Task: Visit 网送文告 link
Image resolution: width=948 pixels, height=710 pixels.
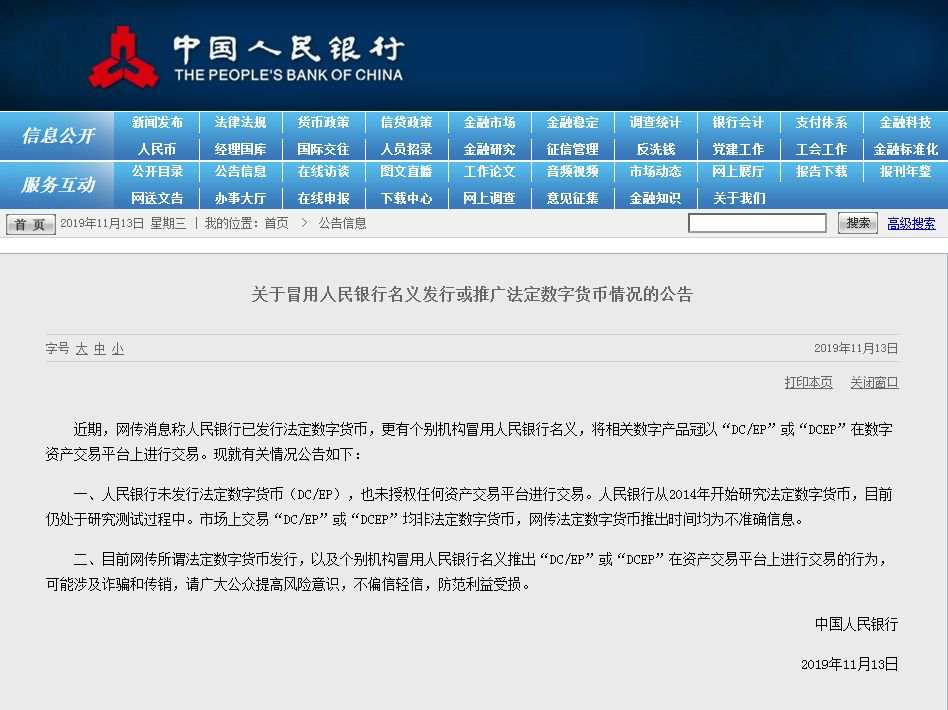Action: 157,198
